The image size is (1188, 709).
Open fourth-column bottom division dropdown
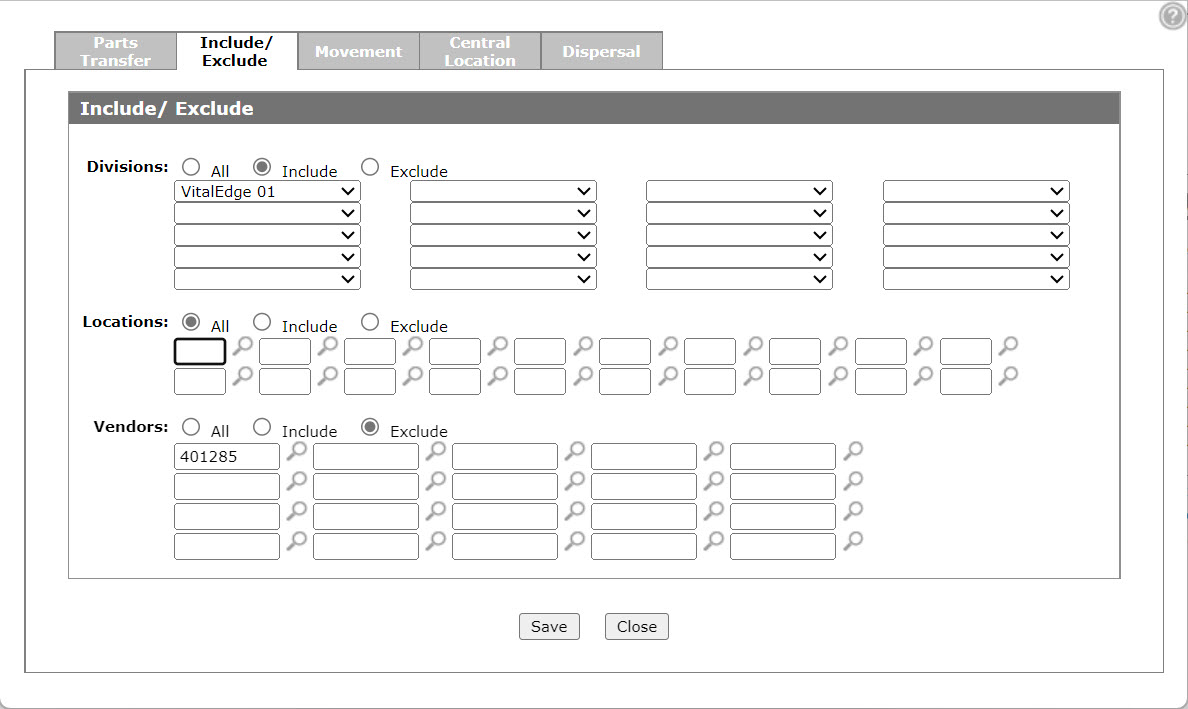[976, 279]
